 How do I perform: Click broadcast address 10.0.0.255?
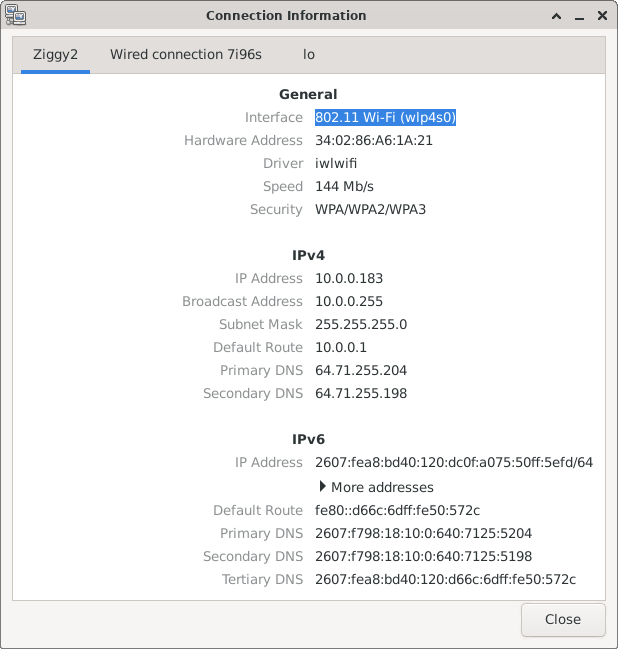tap(349, 301)
